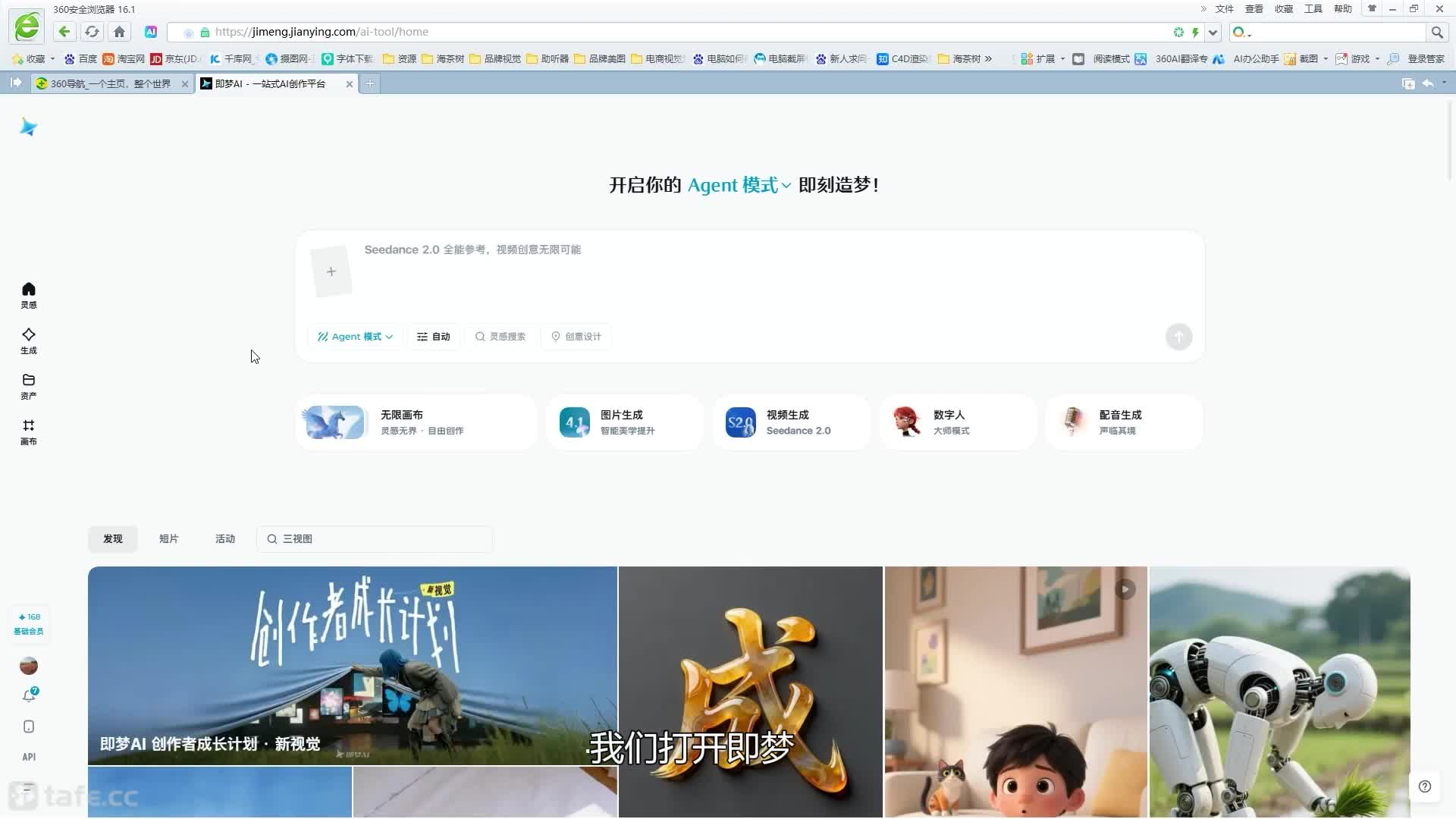Click the Jimeng logo icon in the sidebar
This screenshot has width=1456, height=819.
click(29, 127)
